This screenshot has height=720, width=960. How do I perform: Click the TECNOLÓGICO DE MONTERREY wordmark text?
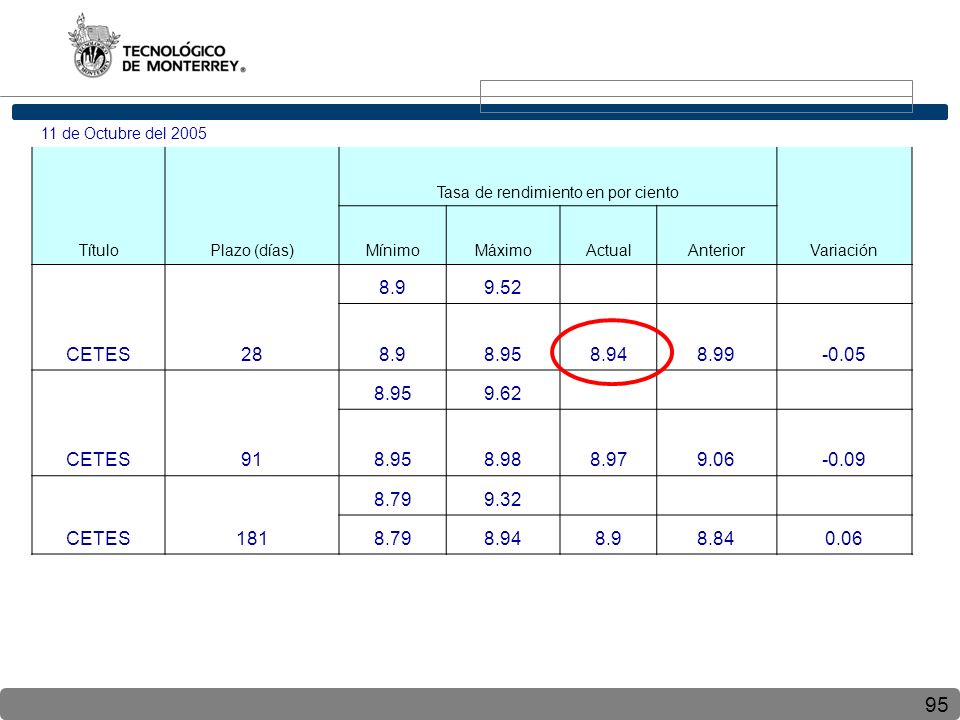tap(183, 59)
